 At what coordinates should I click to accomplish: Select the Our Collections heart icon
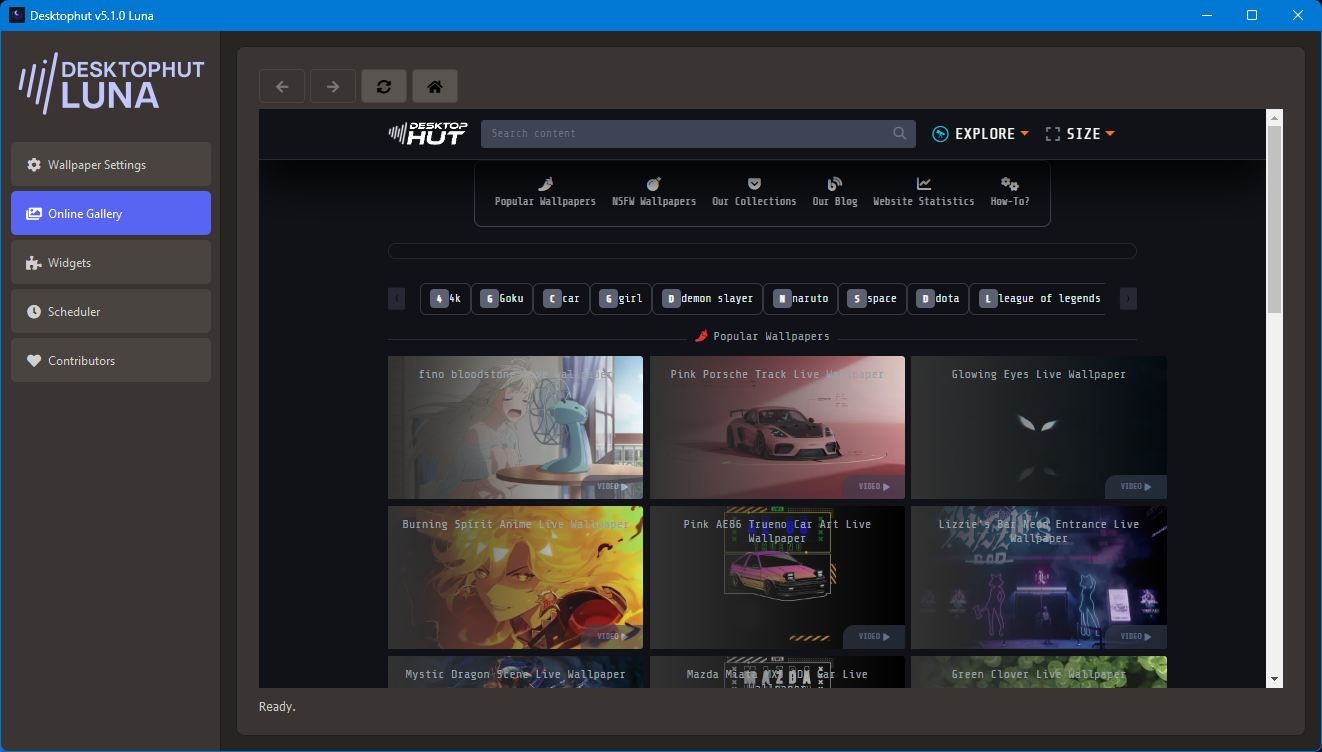pyautogui.click(x=754, y=182)
